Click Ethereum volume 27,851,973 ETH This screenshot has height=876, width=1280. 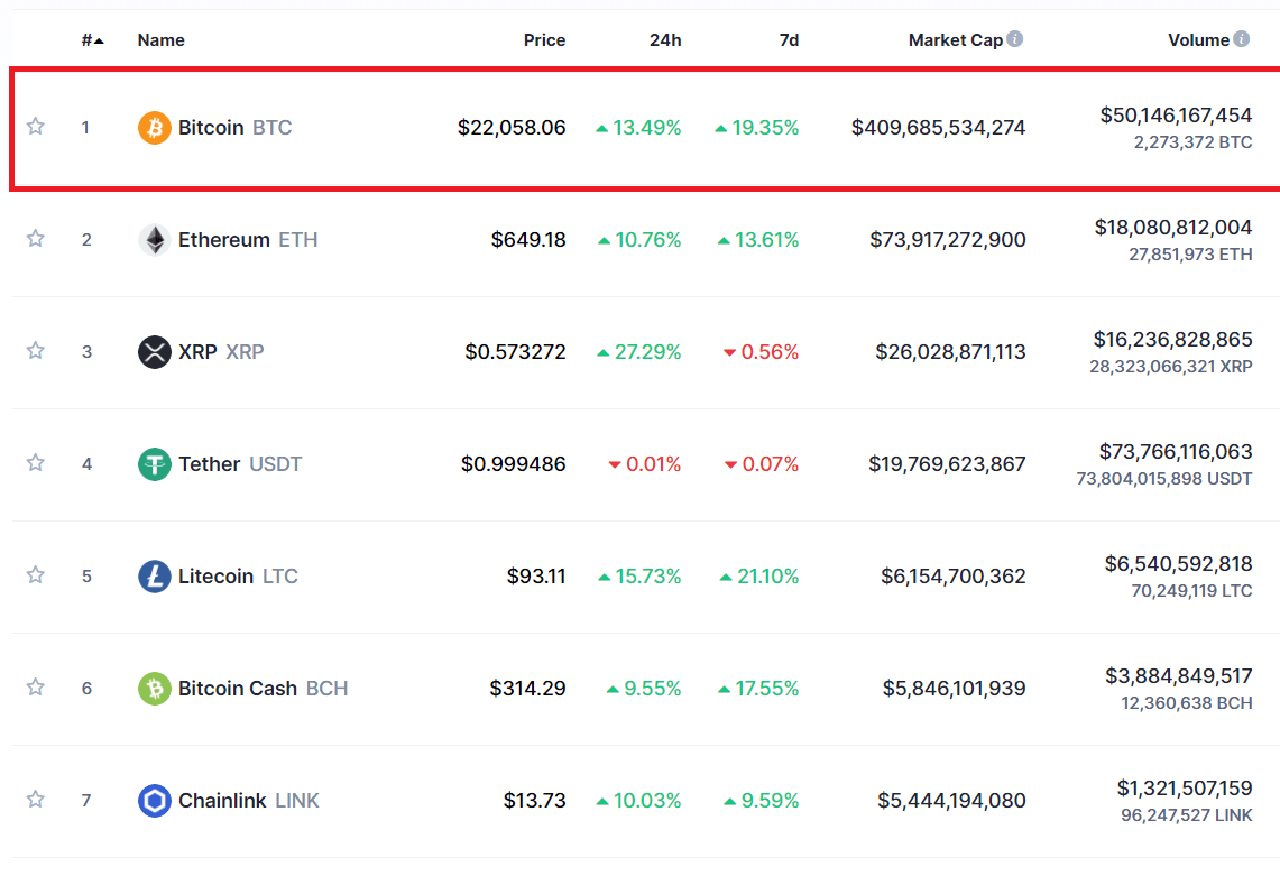[x=1190, y=254]
